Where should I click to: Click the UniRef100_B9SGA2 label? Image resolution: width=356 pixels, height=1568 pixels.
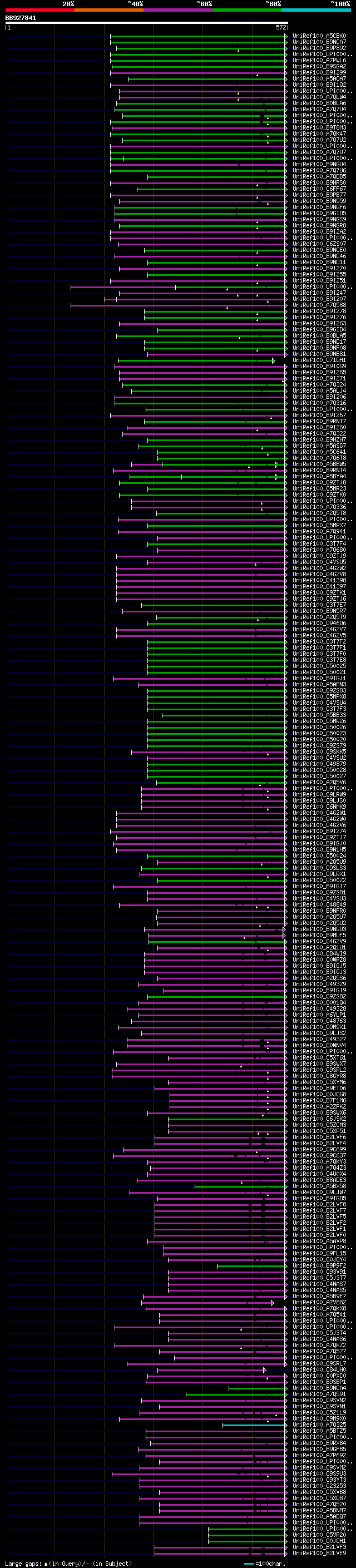[319, 66]
